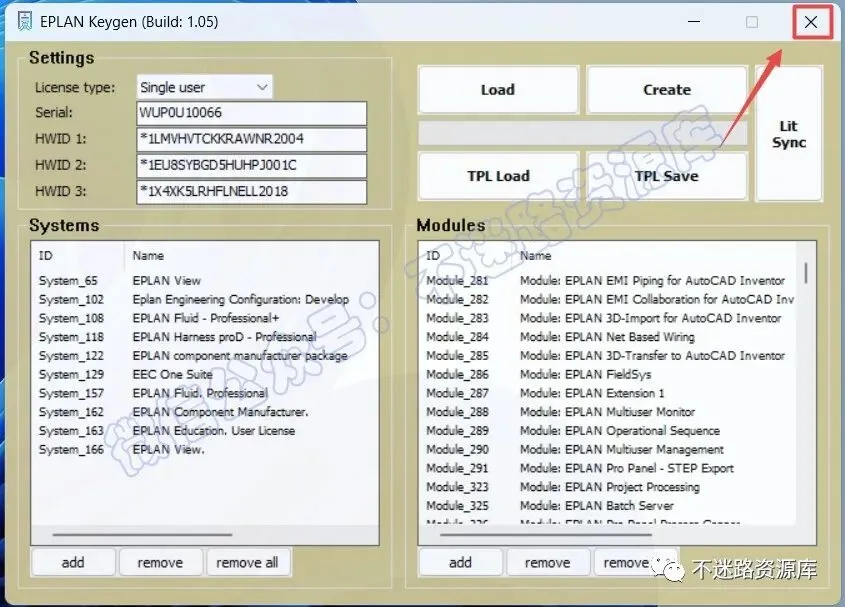
Task: Click the progress bar below Load
Action: point(583,133)
